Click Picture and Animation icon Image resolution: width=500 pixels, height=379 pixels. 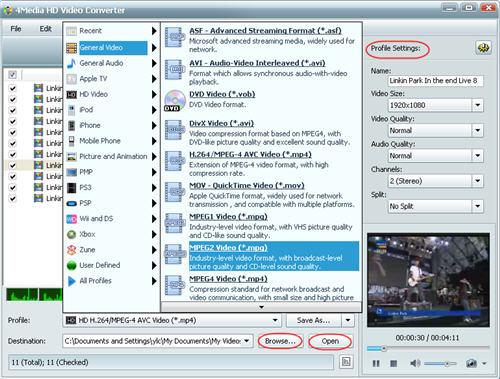pyautogui.click(x=71, y=157)
